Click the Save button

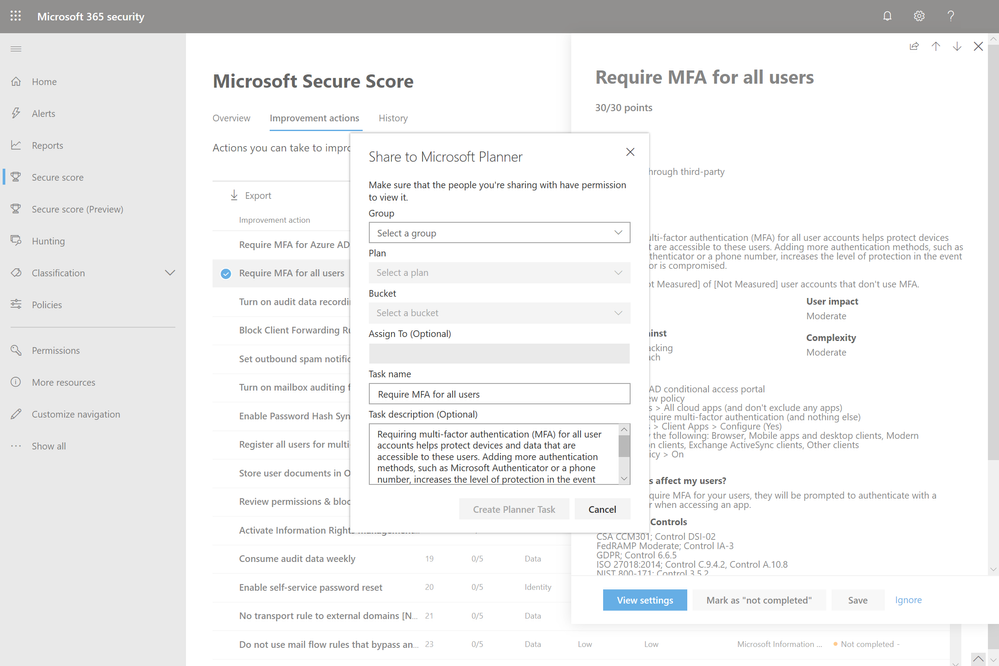[858, 600]
